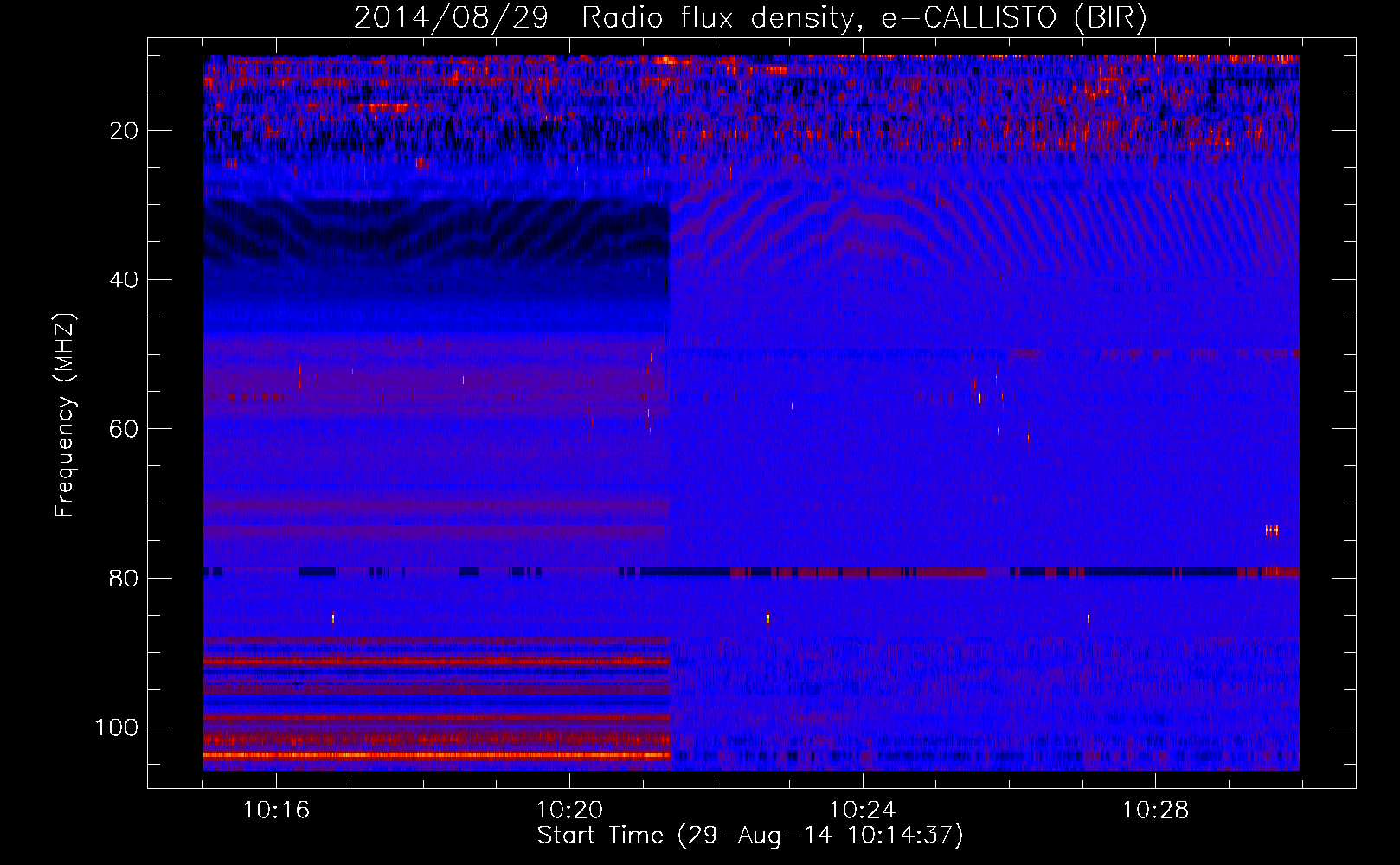
Task: Click the orange spot near 73 MHz at right
Action: 1271,530
